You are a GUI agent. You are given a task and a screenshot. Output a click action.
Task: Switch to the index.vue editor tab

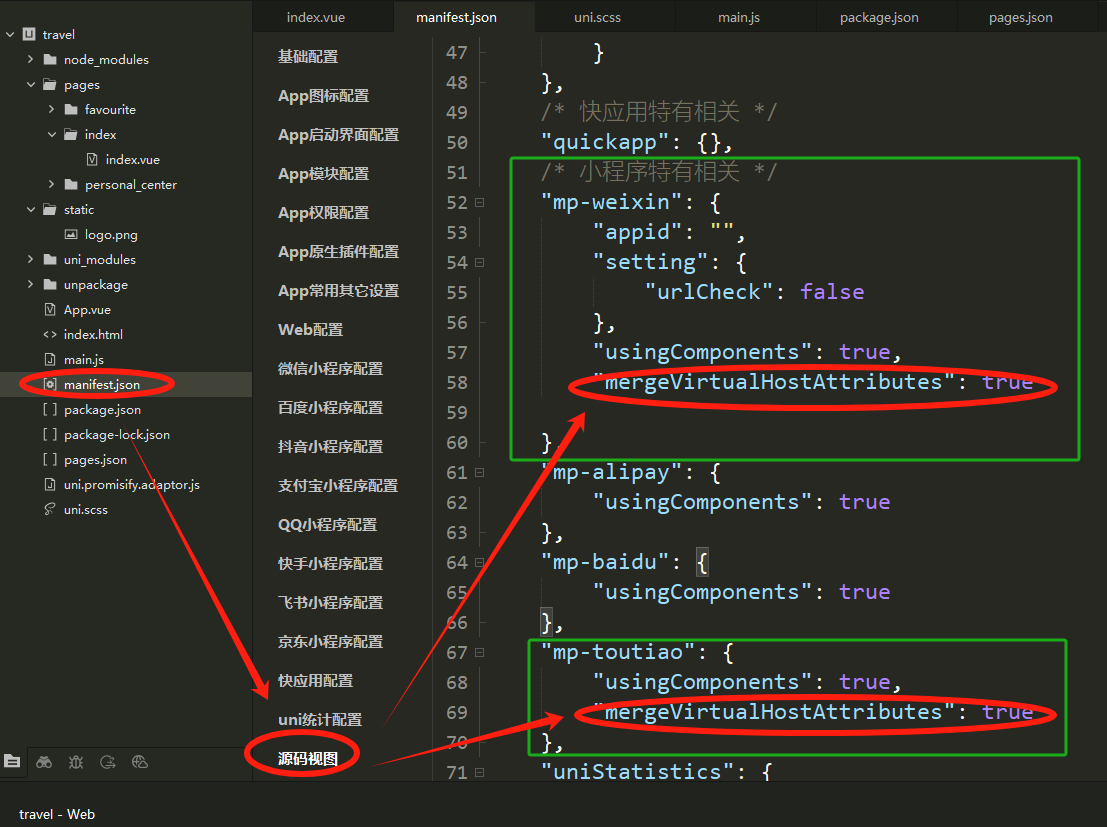tap(316, 17)
